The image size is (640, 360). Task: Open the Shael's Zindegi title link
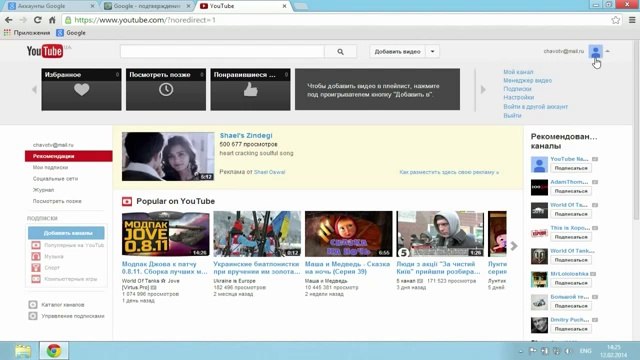click(x=246, y=136)
